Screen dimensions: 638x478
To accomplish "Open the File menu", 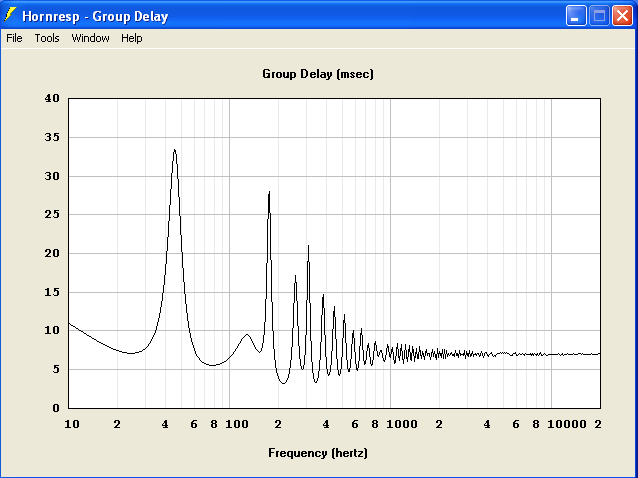I will click(14, 38).
